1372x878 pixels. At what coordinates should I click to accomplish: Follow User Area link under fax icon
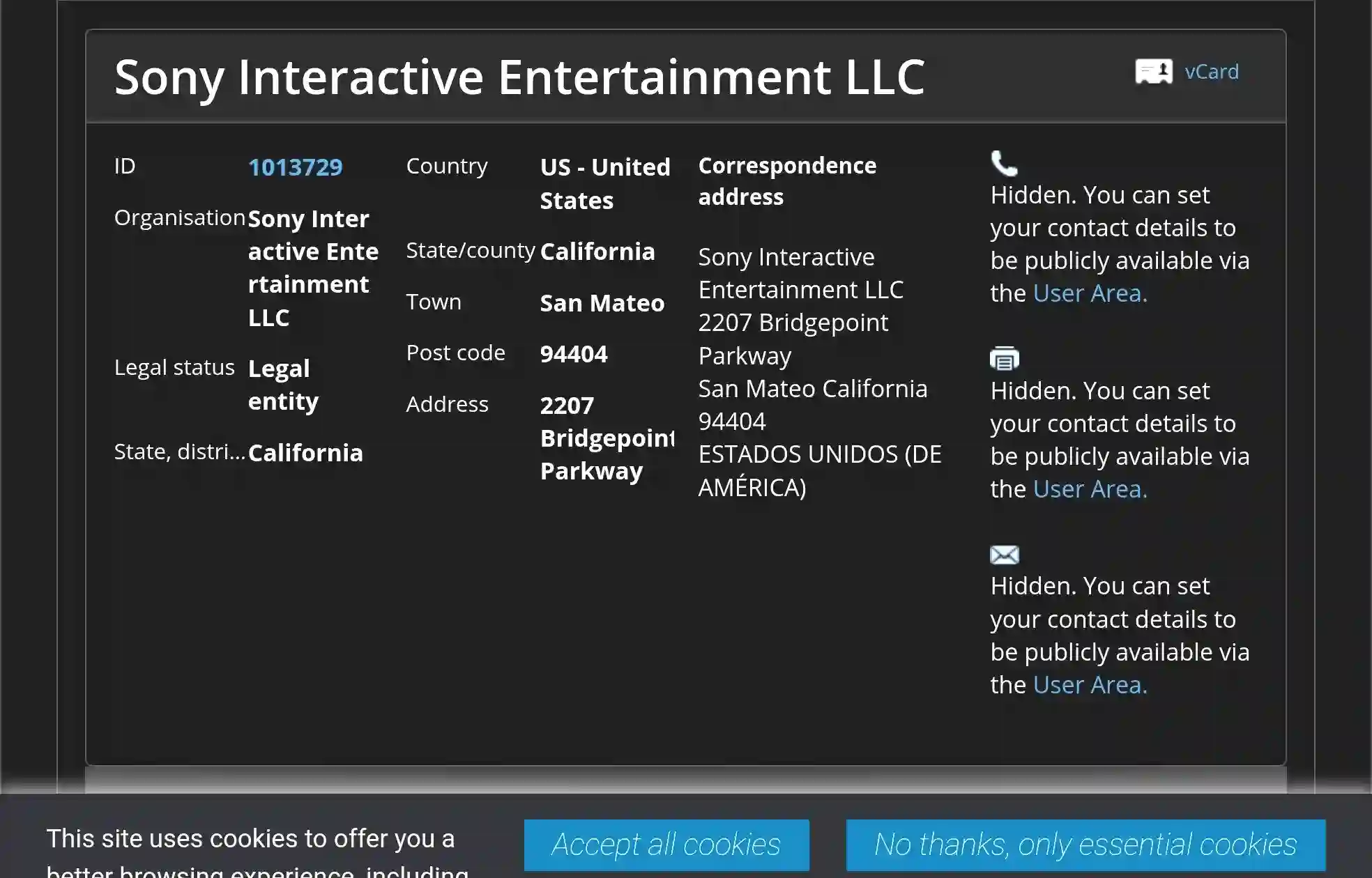tap(1090, 489)
